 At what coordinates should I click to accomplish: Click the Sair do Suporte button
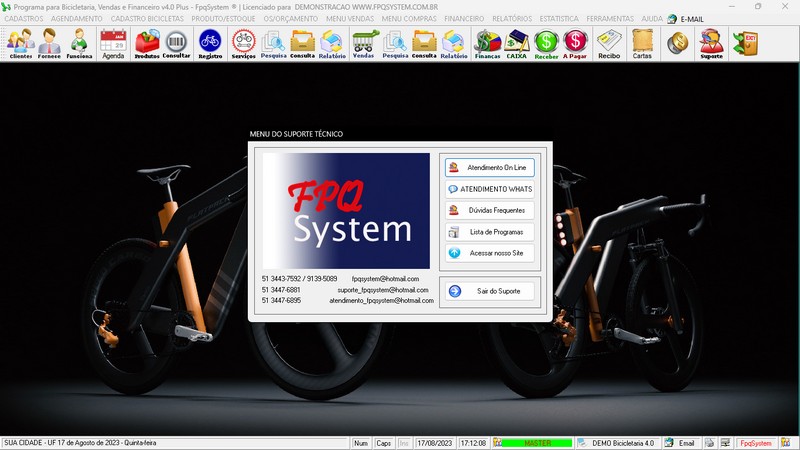pyautogui.click(x=490, y=291)
